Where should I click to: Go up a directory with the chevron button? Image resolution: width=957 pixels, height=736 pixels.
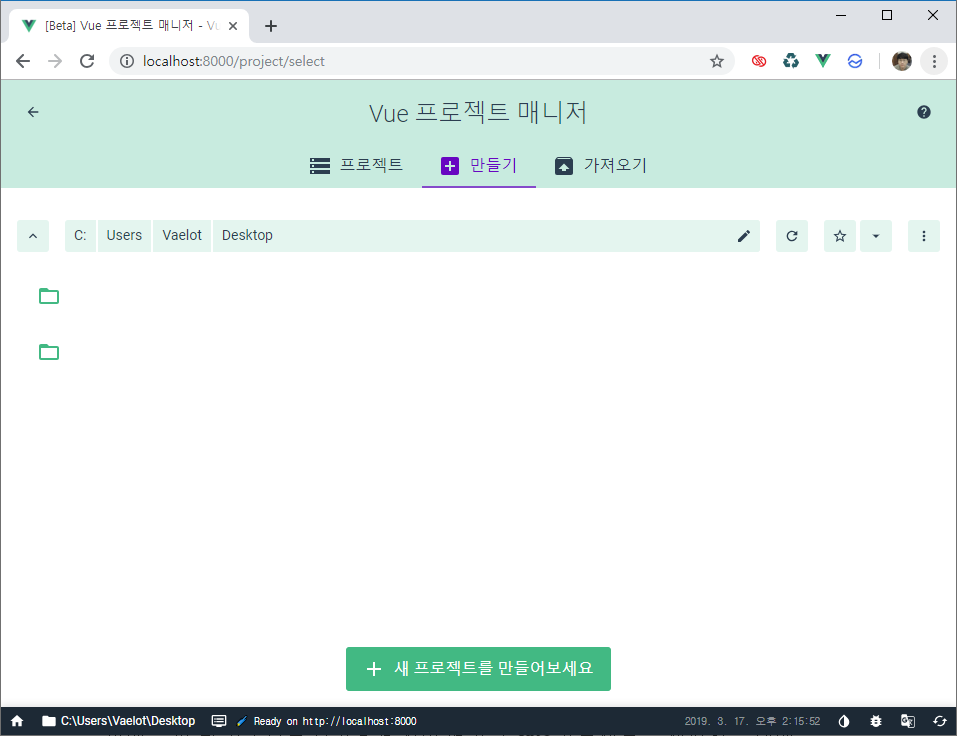33,235
